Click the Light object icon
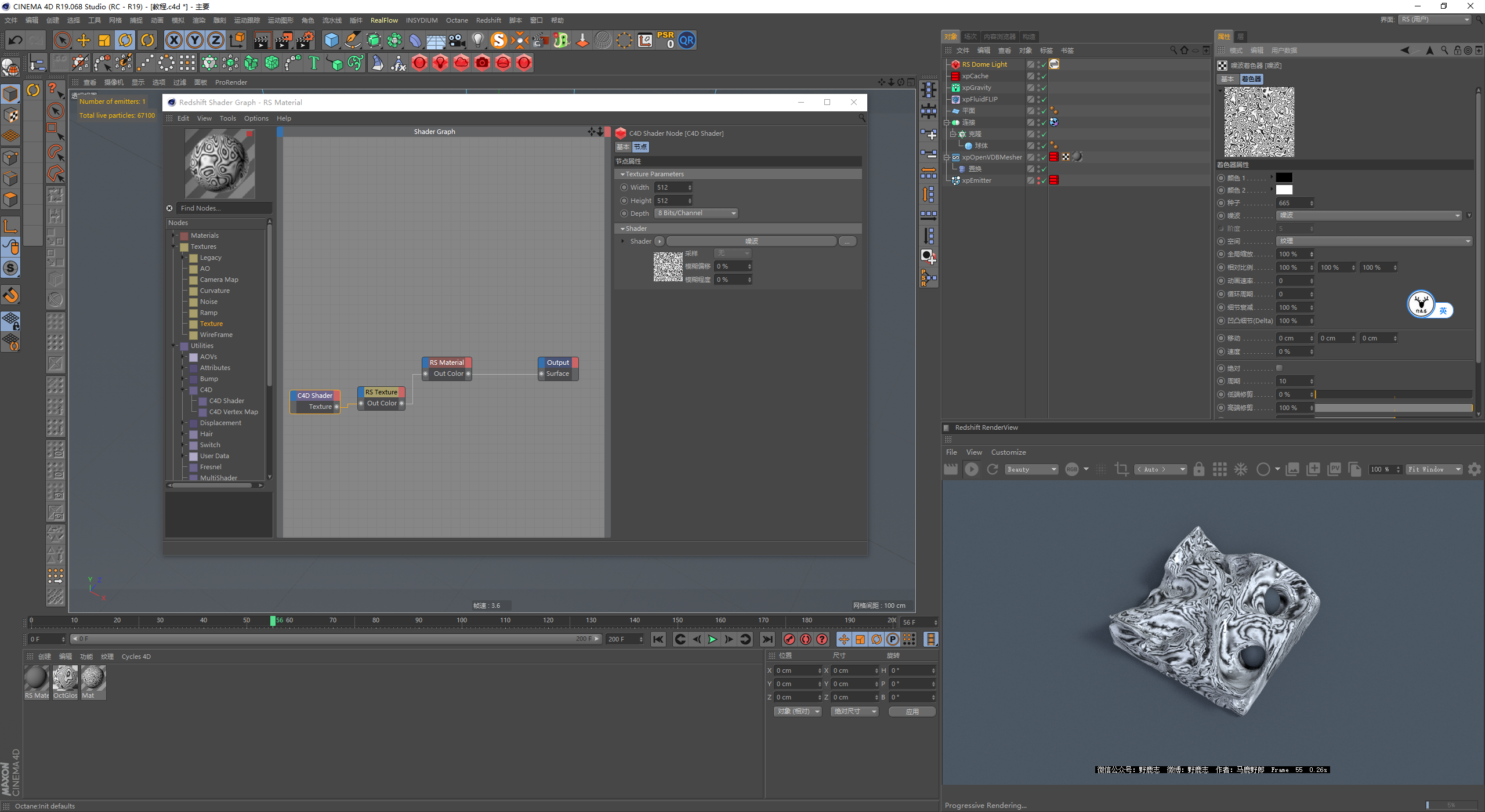The image size is (1485, 812). 477,40
